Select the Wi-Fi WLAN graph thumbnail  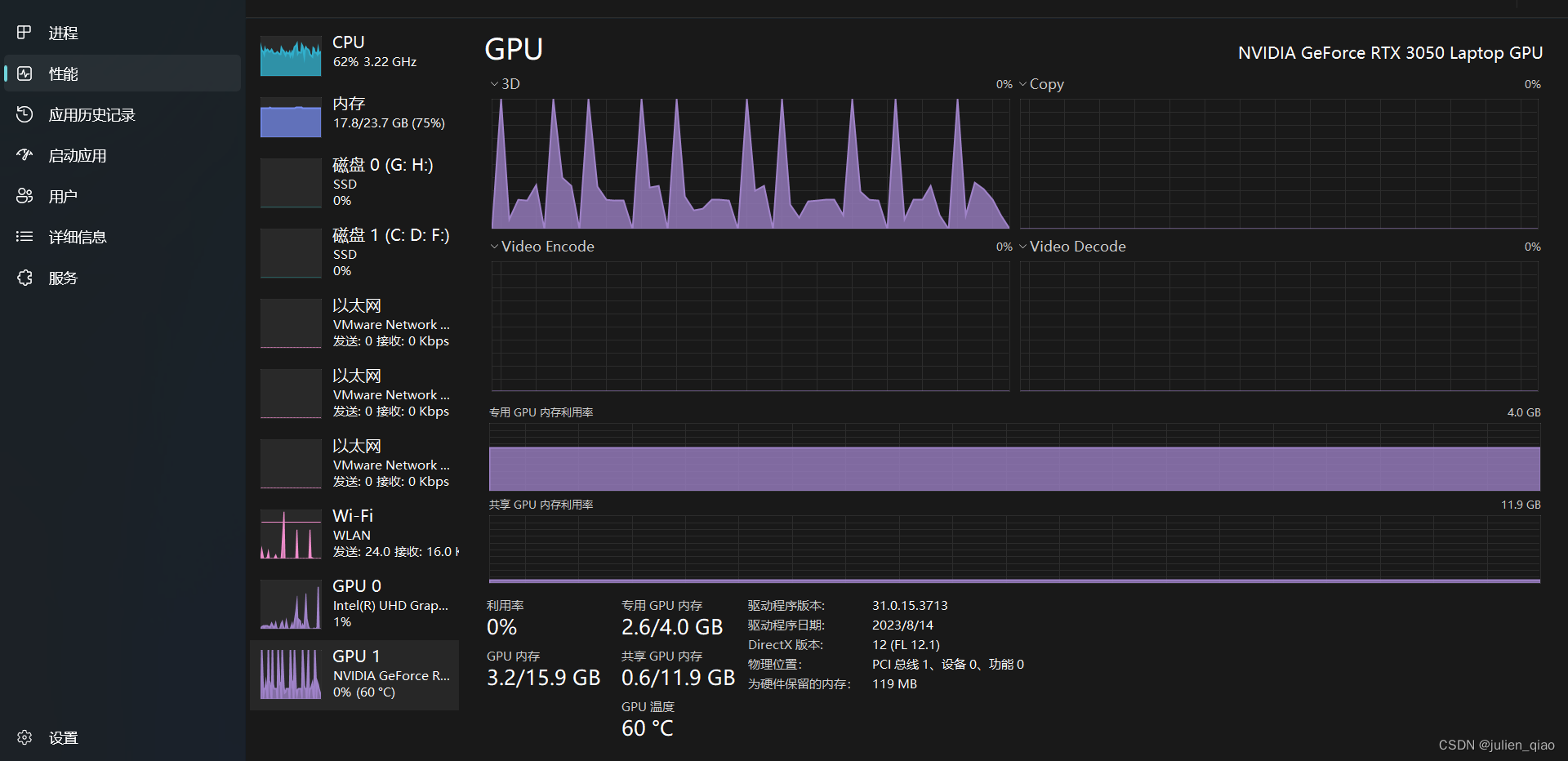pos(291,534)
